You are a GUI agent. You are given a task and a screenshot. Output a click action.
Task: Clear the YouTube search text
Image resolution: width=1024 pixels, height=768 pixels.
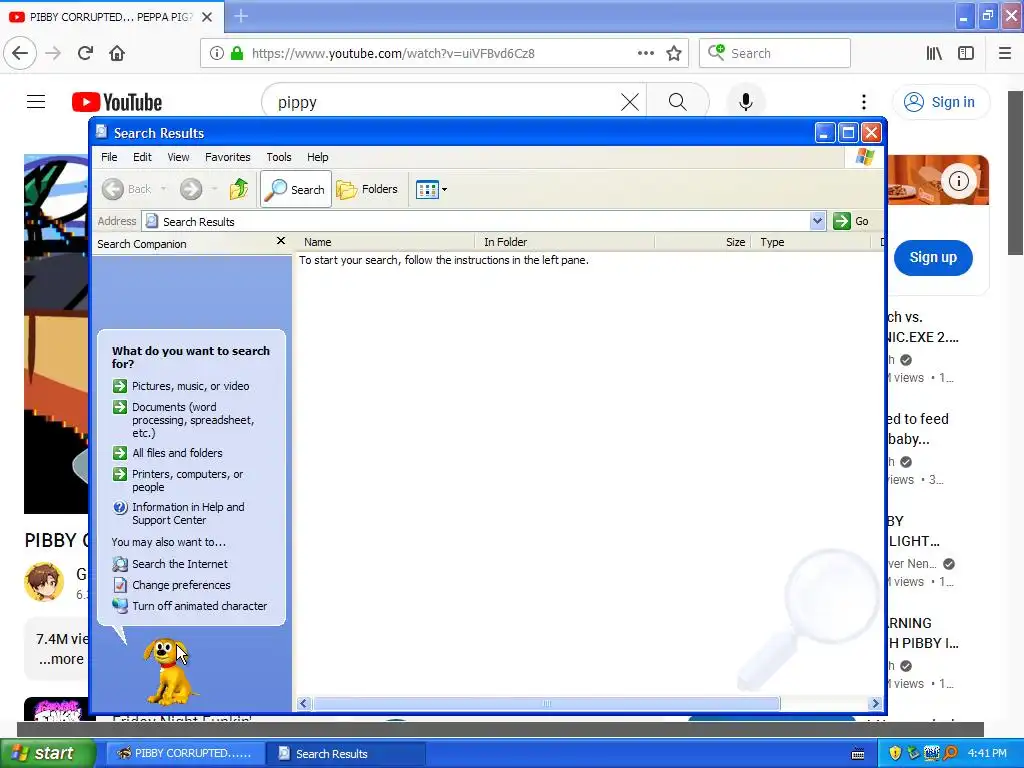click(x=630, y=102)
